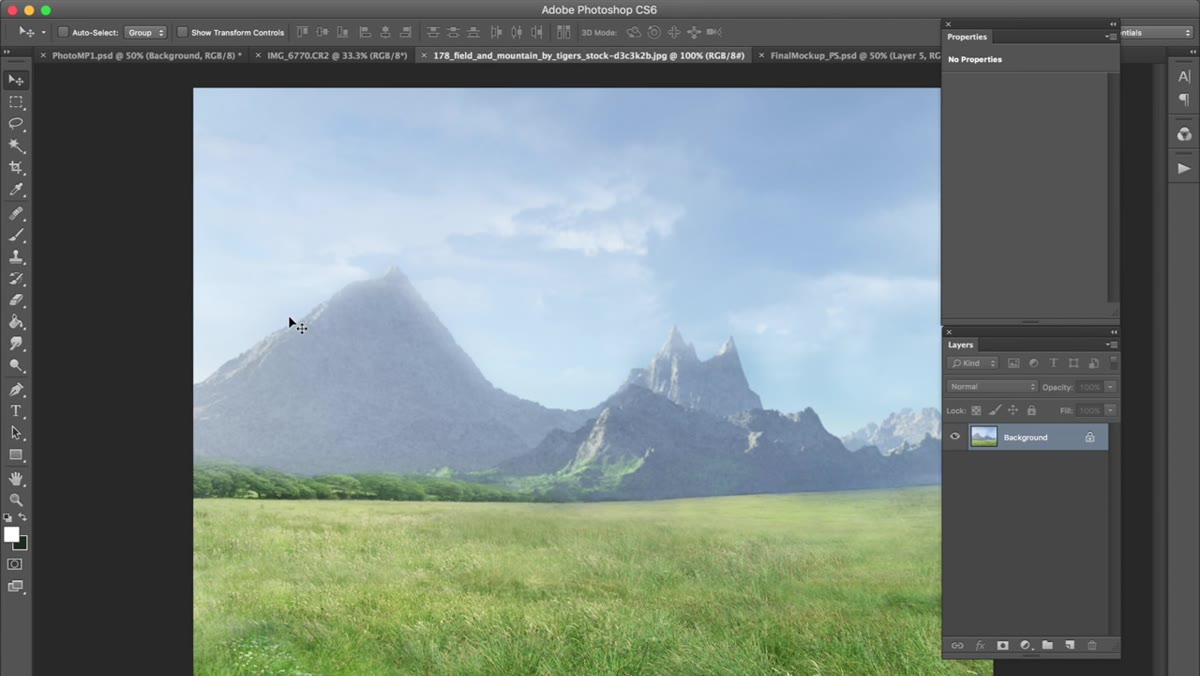Create a new layer

[1069, 646]
